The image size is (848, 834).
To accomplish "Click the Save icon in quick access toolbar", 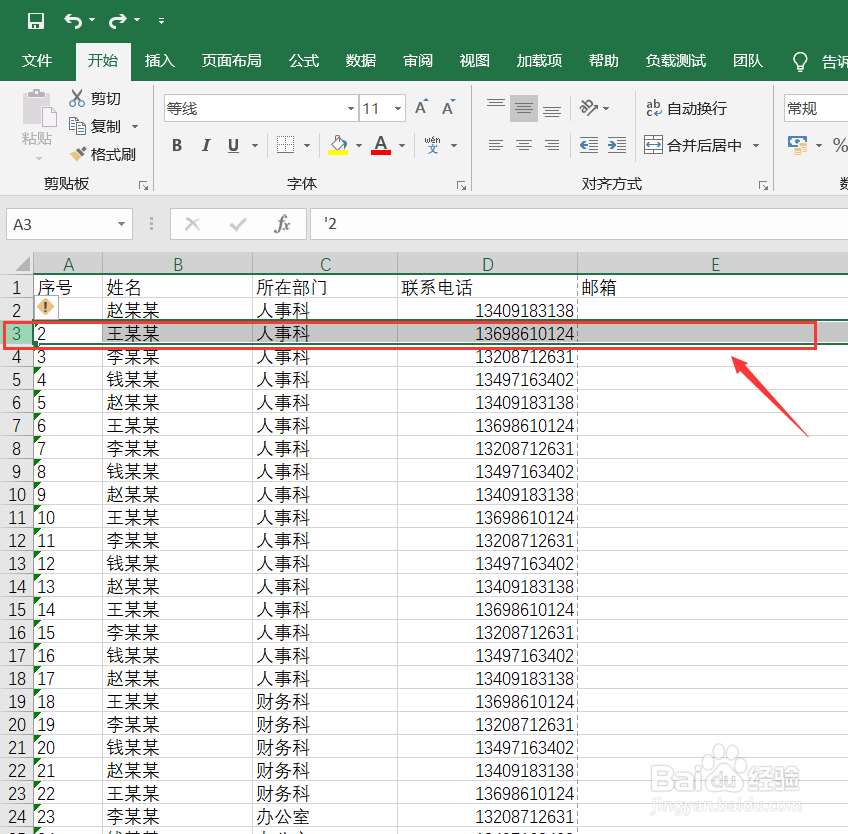I will pos(36,21).
